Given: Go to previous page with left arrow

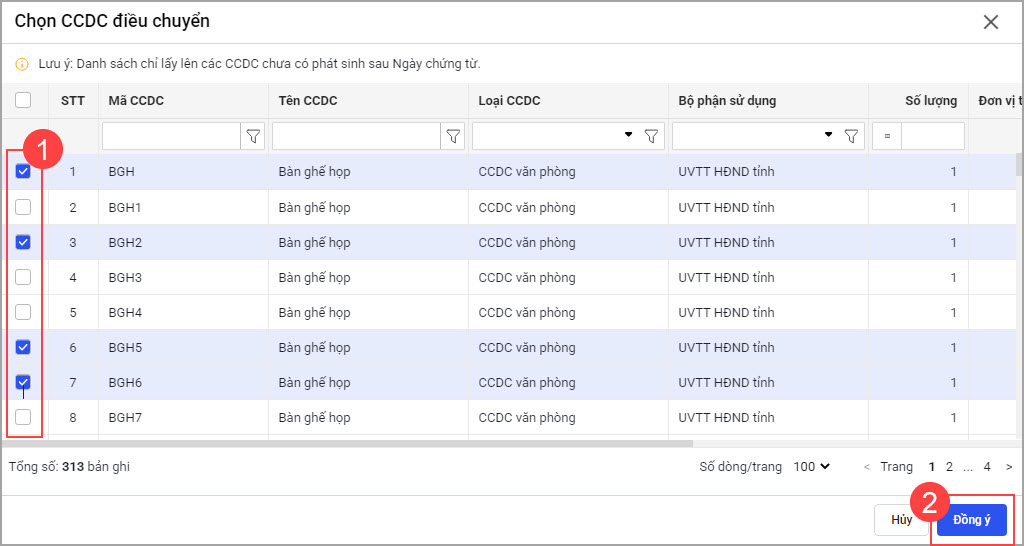Looking at the screenshot, I should tap(867, 467).
